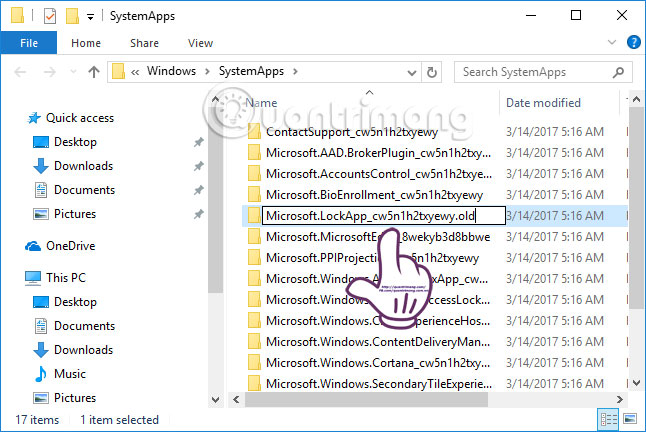This screenshot has height=432, width=646.
Task: Click the New folder icon in the title bar
Action: 72,16
